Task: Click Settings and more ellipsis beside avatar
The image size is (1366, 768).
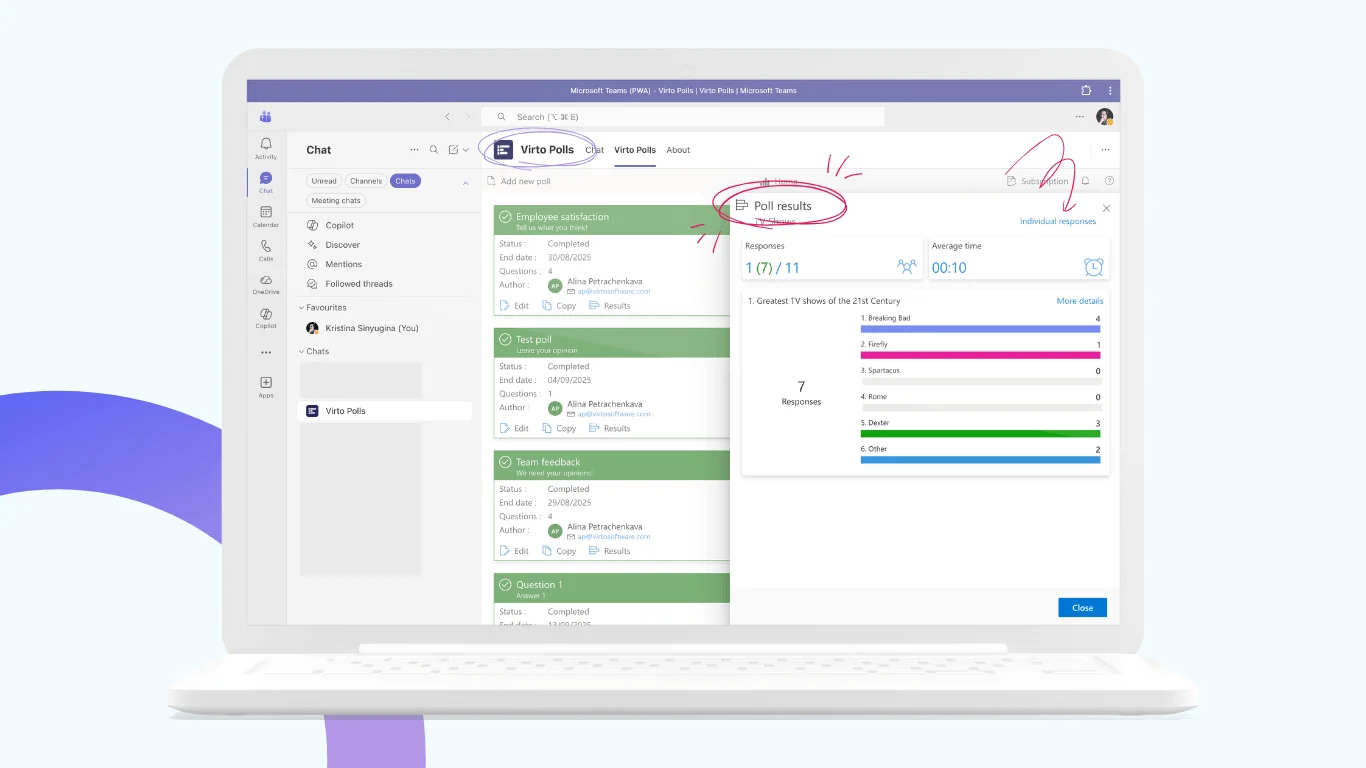Action: pos(1079,117)
